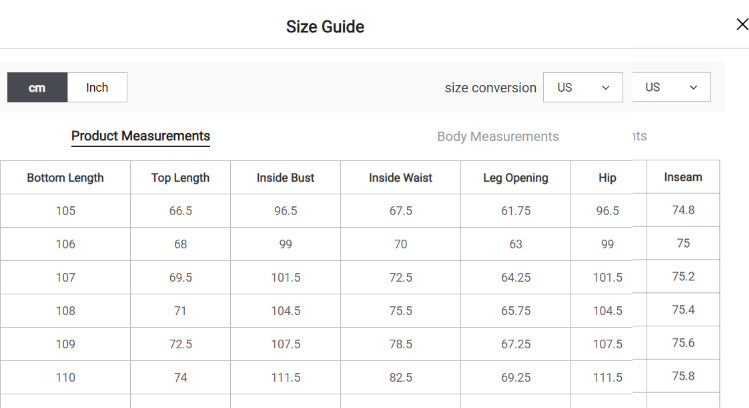This screenshot has width=749, height=408.
Task: Click the 110 Bottom Length cell
Action: (65, 377)
